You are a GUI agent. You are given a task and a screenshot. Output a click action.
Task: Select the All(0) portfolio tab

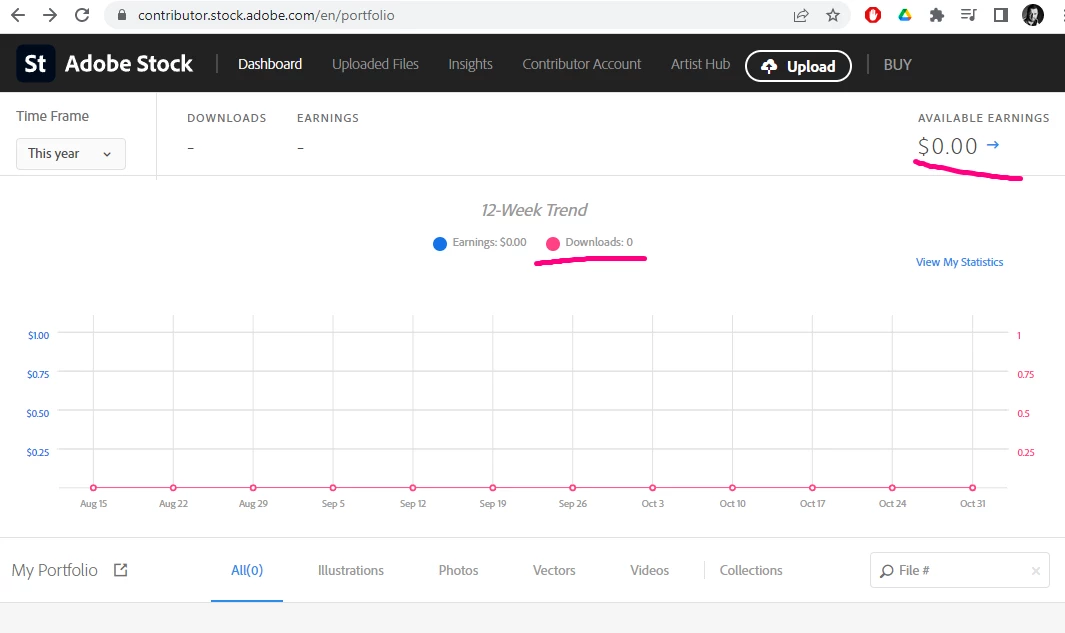point(247,571)
